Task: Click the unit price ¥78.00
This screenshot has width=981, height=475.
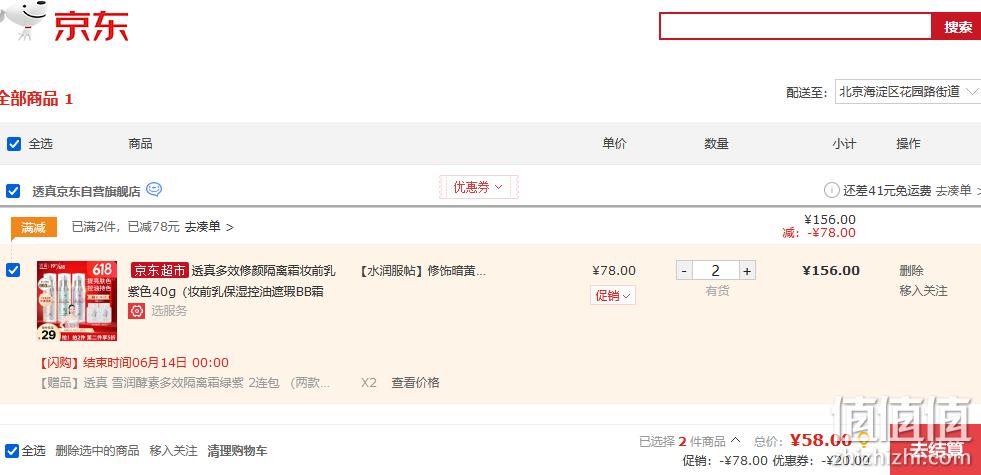Action: point(614,271)
